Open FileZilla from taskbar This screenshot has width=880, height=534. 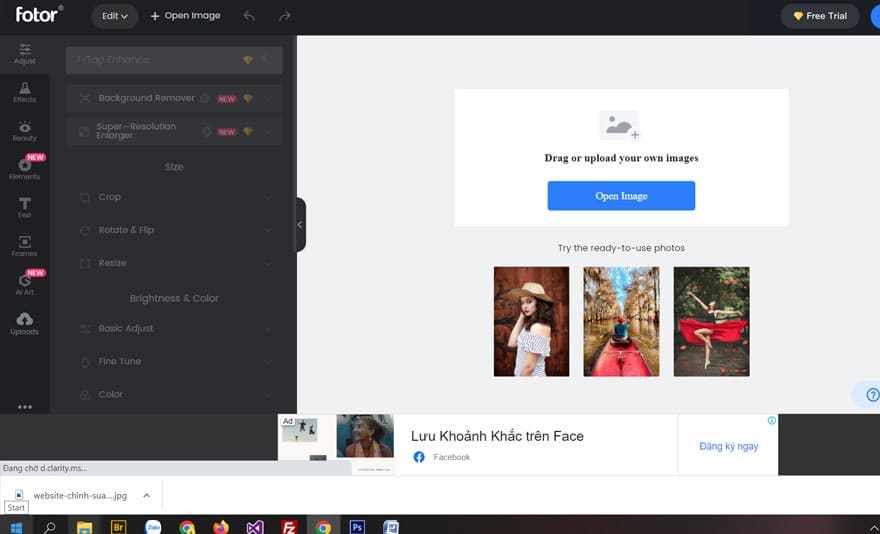(289, 527)
